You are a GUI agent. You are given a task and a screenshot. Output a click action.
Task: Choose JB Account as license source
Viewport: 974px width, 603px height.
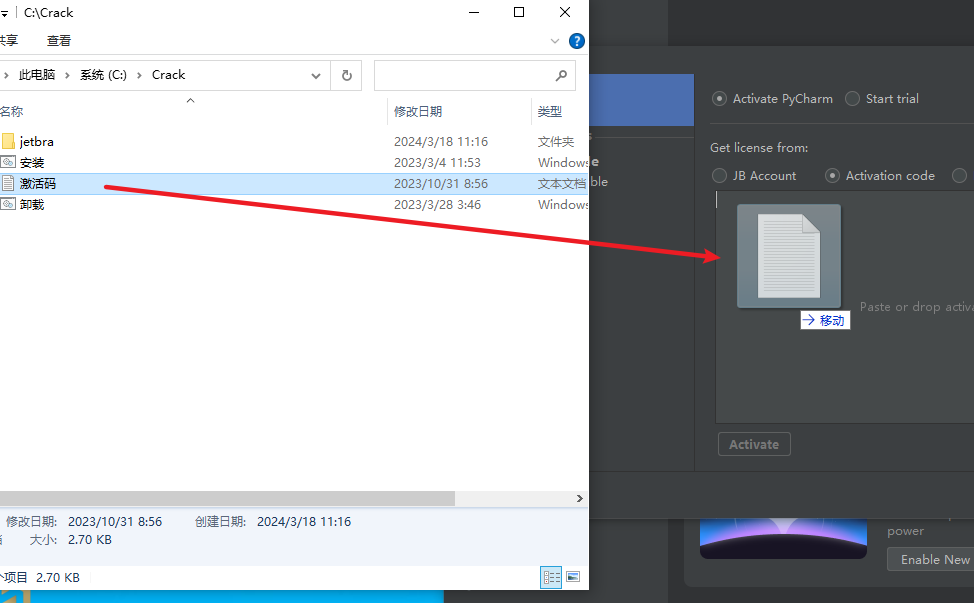pos(719,176)
